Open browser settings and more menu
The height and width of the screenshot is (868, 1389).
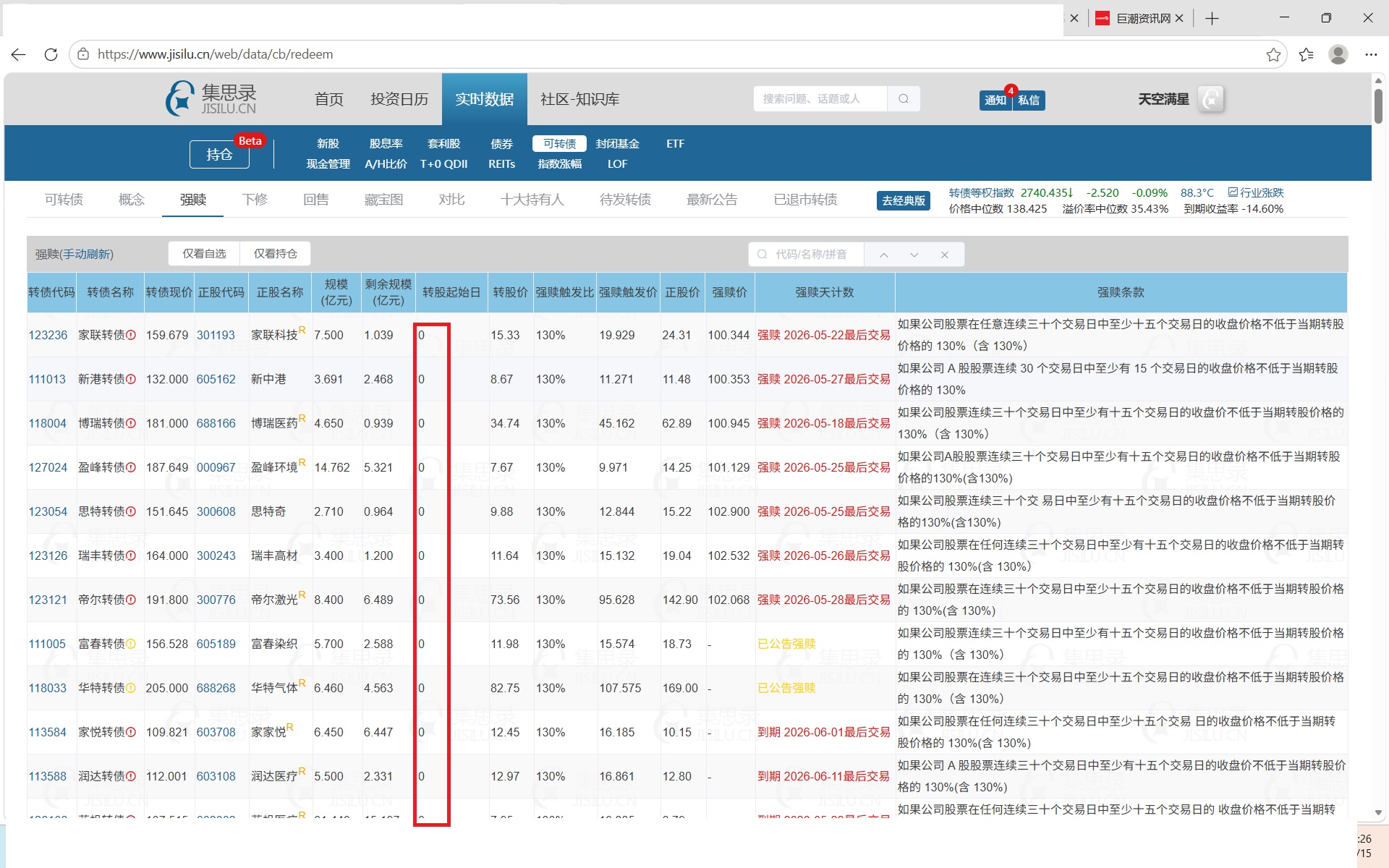point(1371,55)
